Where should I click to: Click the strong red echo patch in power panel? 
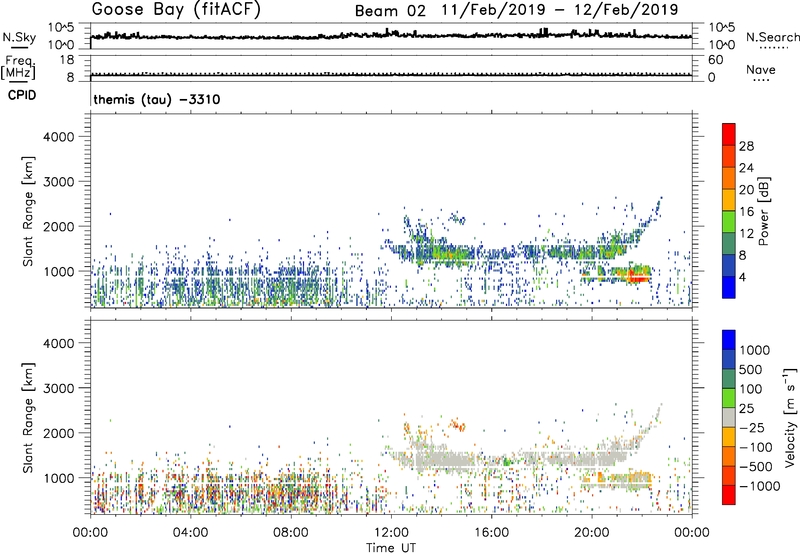(636, 276)
